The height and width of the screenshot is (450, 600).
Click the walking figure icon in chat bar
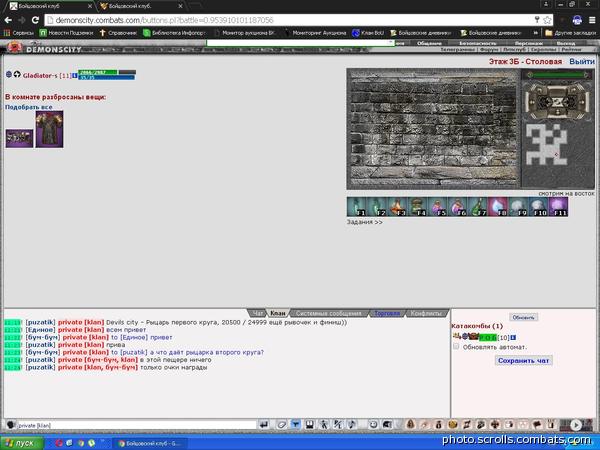[x=324, y=424]
